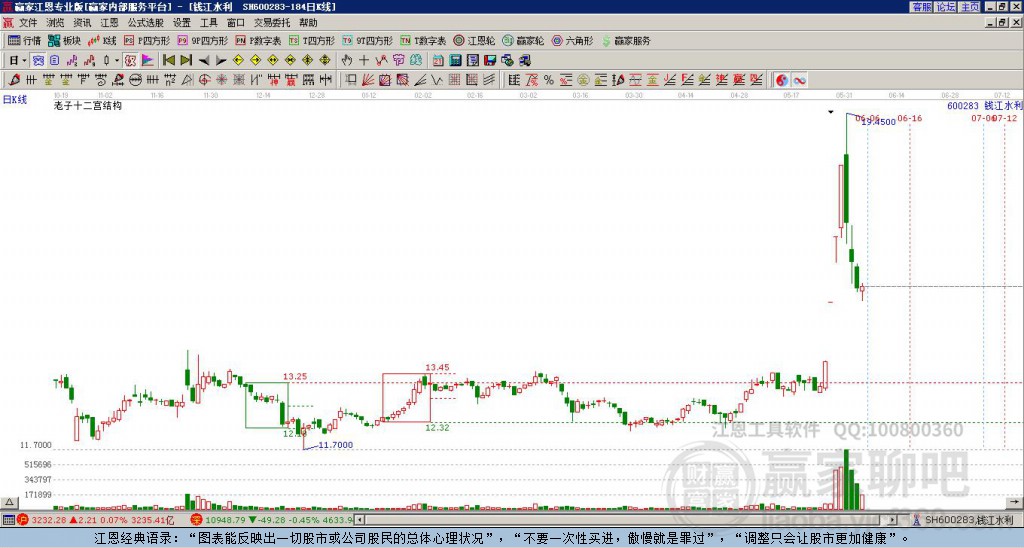Open the 浏览 menu
Screen dimensions: 1024x548
point(55,23)
